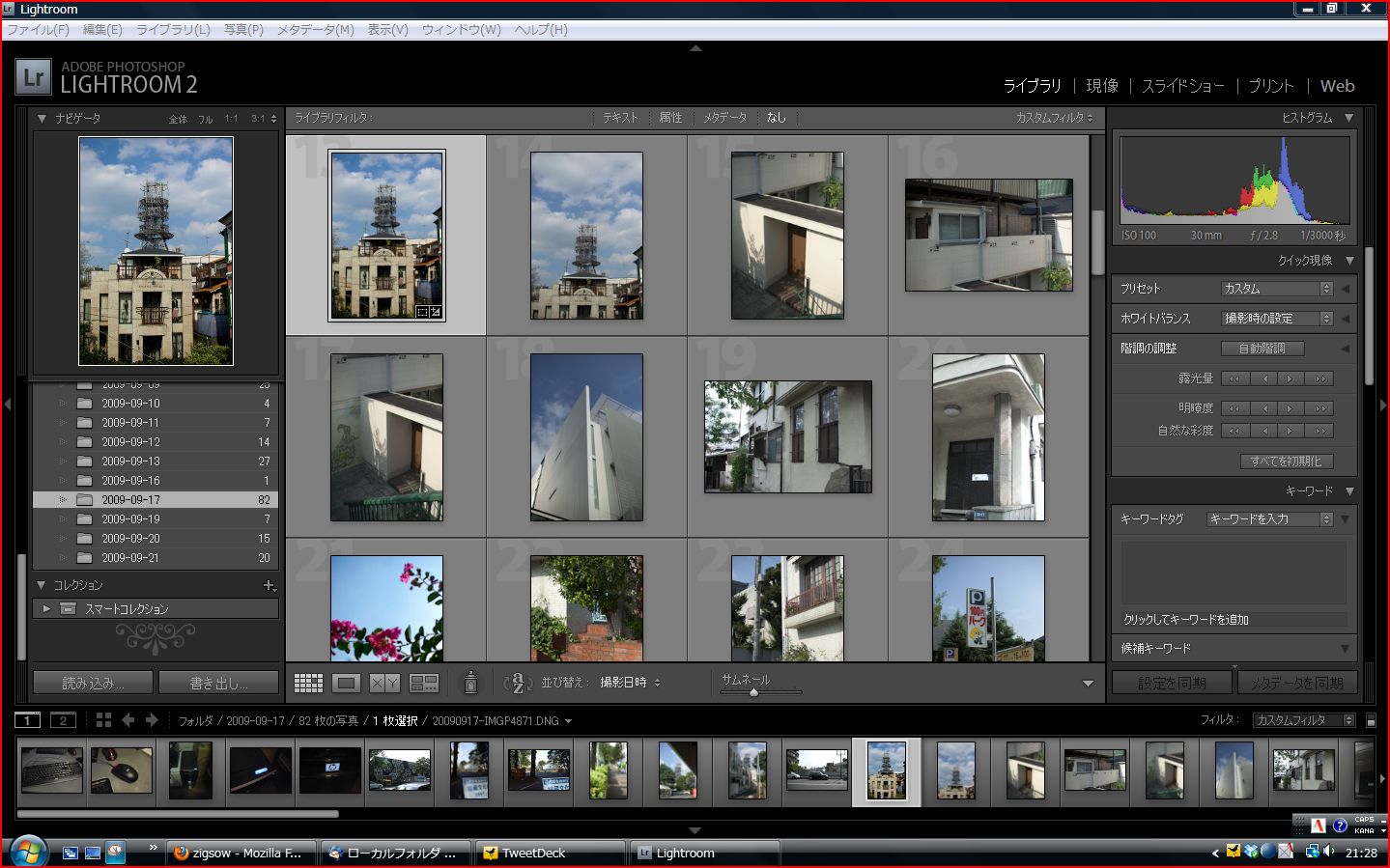Add a collection with plus icon
Viewport: 1390px width, 868px height.
269,585
